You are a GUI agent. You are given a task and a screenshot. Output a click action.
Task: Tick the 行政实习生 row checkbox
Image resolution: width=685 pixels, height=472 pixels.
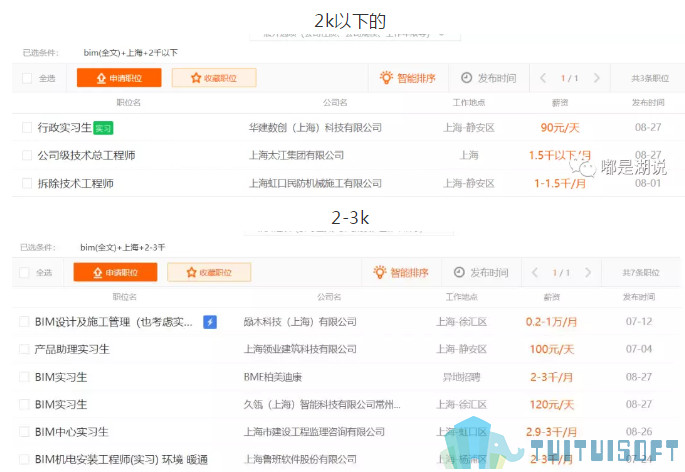(27, 128)
